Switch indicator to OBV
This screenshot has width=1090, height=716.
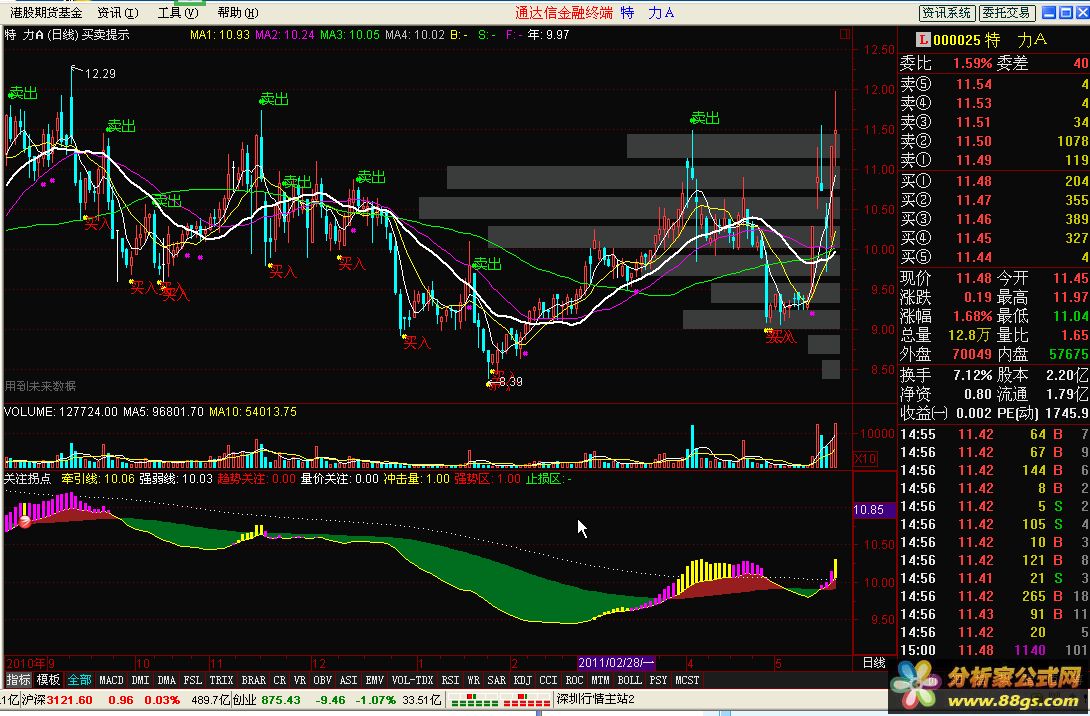(323, 680)
